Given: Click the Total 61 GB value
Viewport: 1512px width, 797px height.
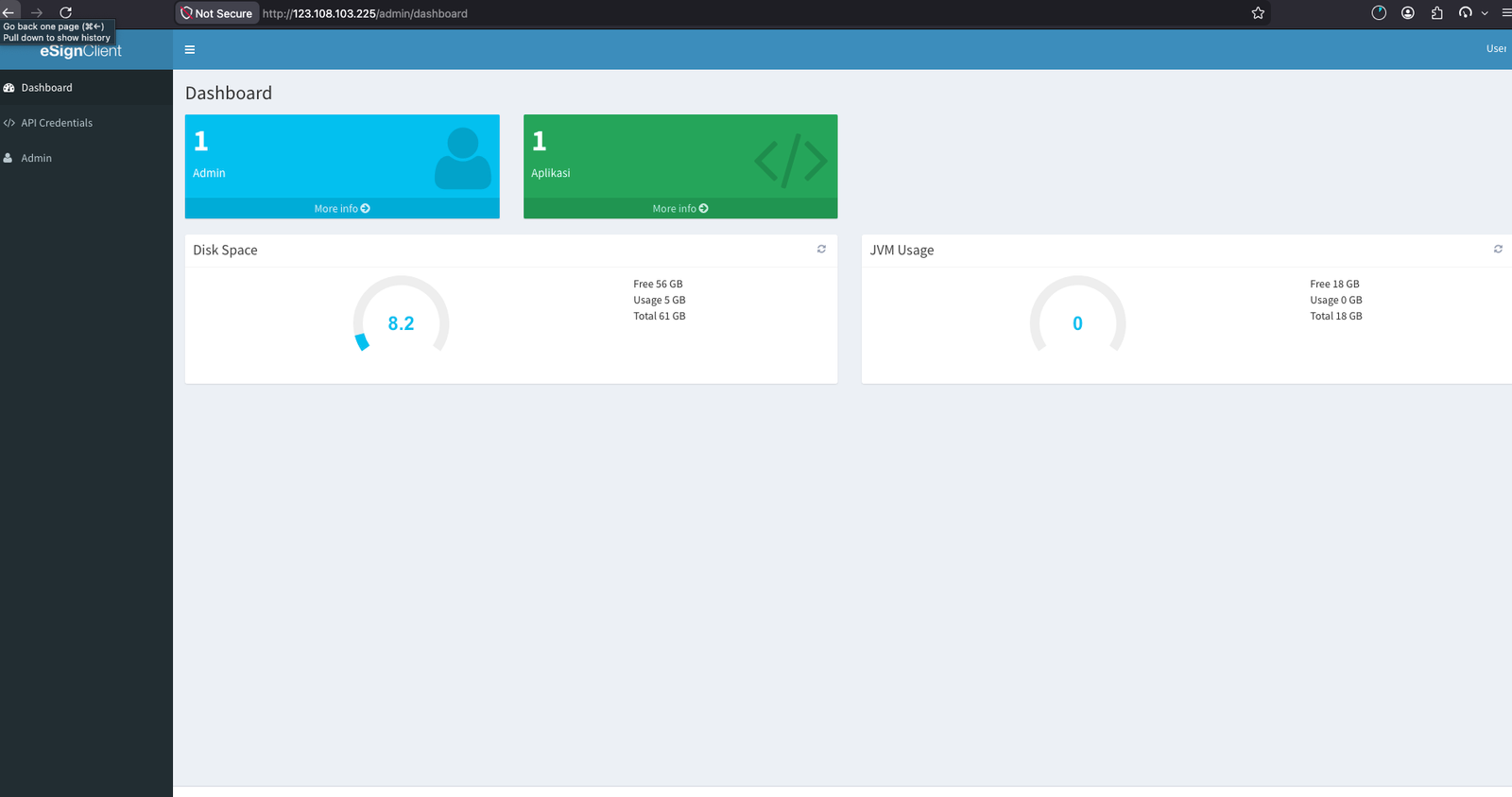Looking at the screenshot, I should coord(660,316).
